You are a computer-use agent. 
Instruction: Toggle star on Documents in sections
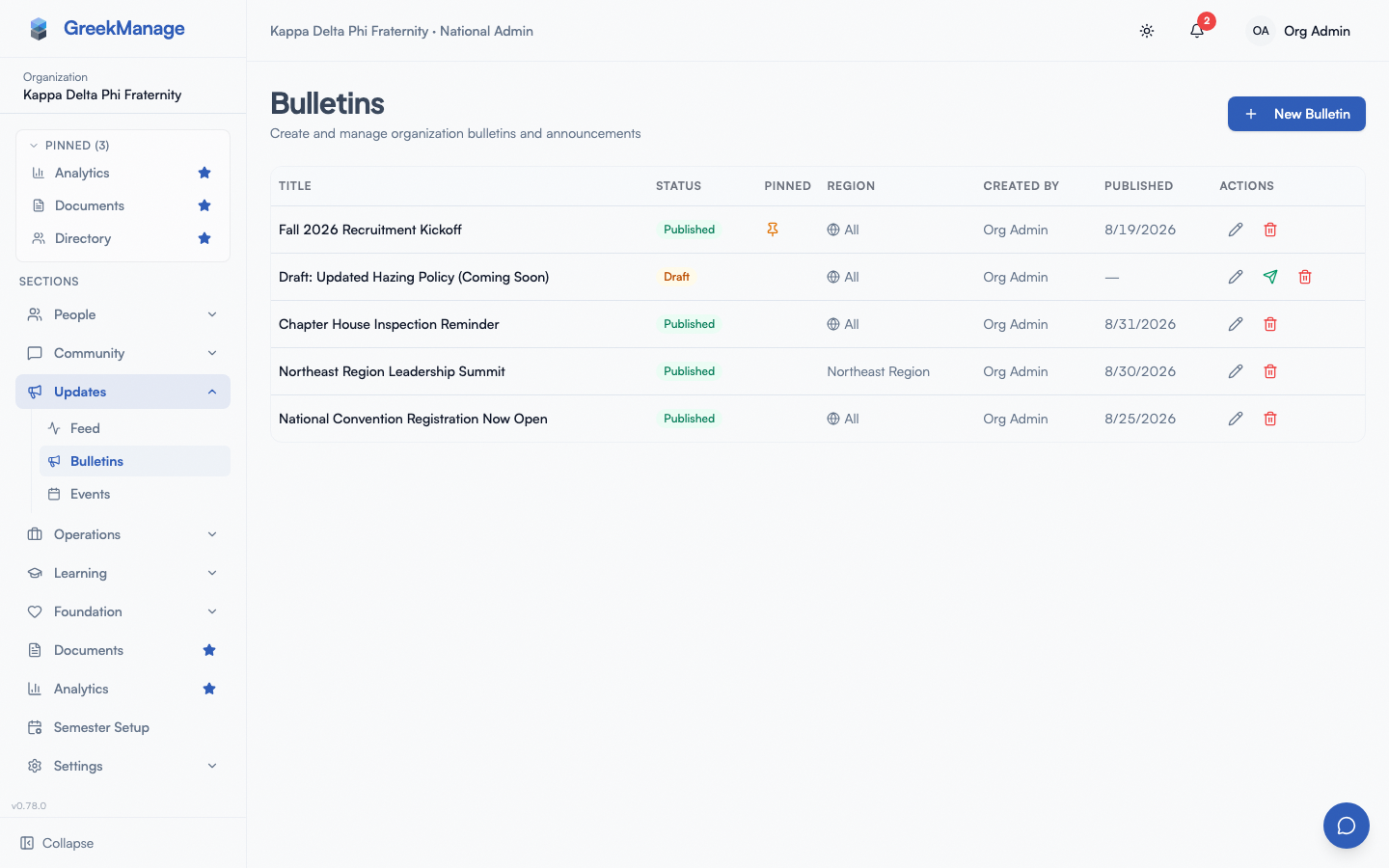[x=209, y=650]
